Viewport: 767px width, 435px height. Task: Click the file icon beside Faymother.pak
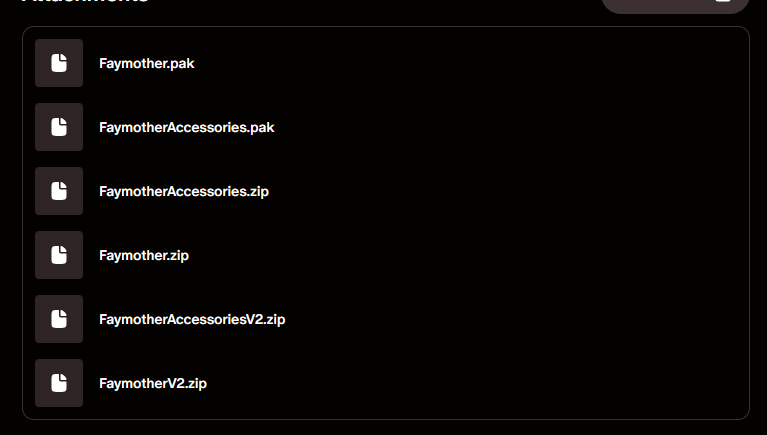pos(59,63)
